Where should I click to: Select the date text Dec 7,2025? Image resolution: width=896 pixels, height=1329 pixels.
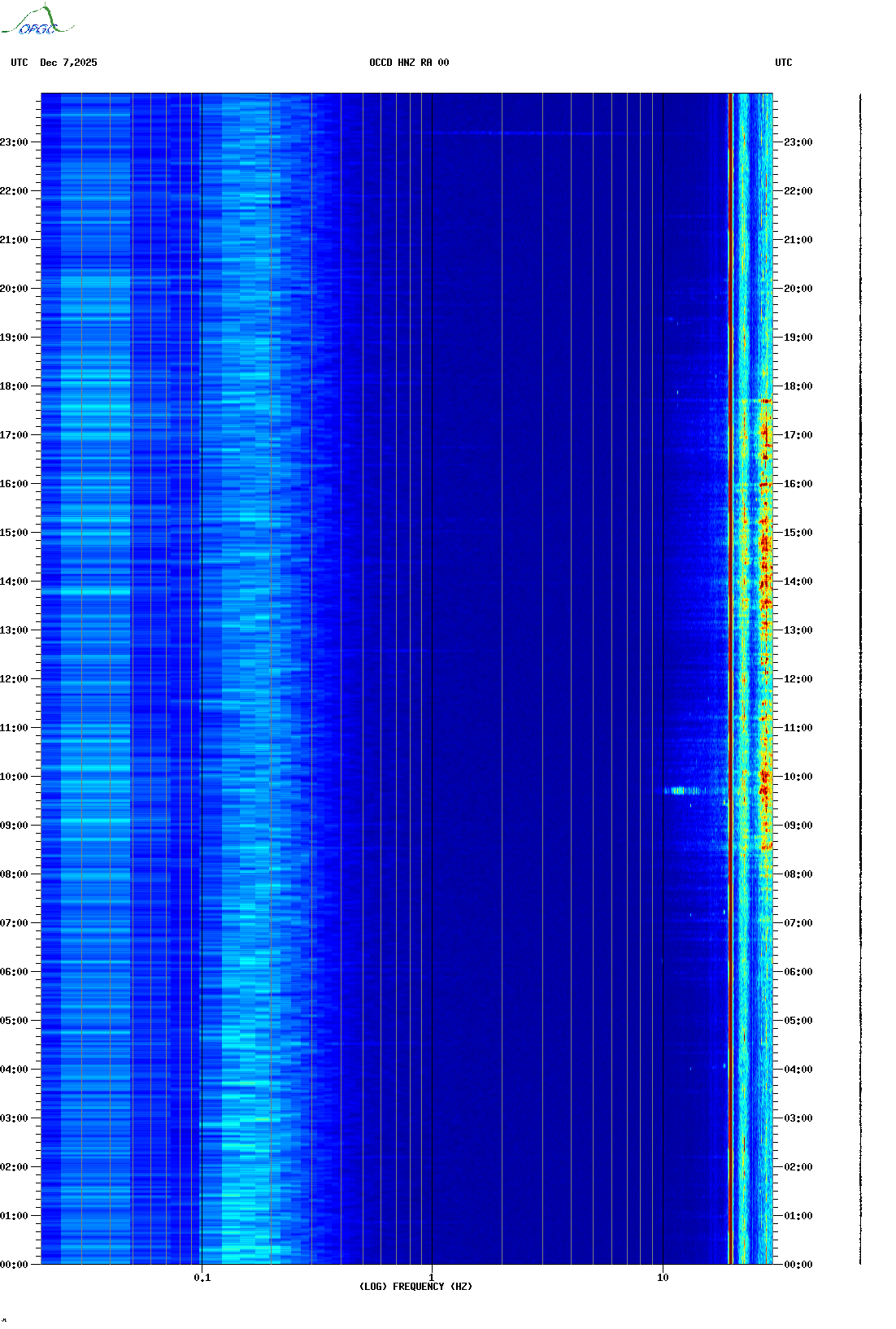68,63
